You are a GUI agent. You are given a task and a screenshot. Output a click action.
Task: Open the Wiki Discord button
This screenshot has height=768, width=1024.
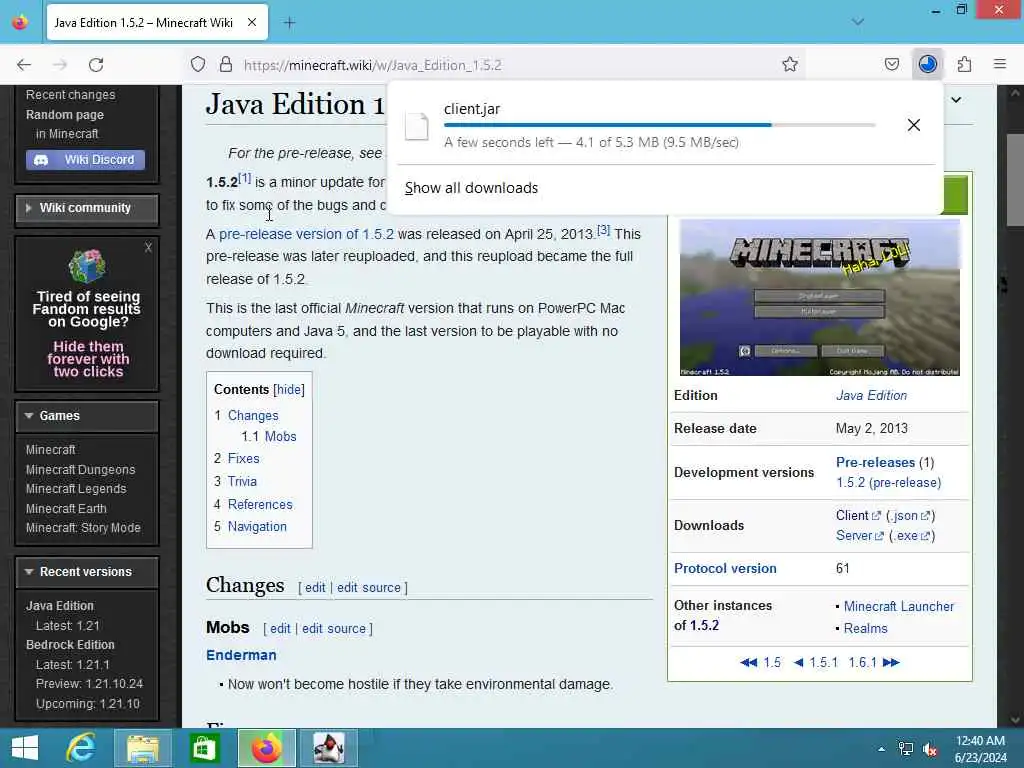click(86, 159)
